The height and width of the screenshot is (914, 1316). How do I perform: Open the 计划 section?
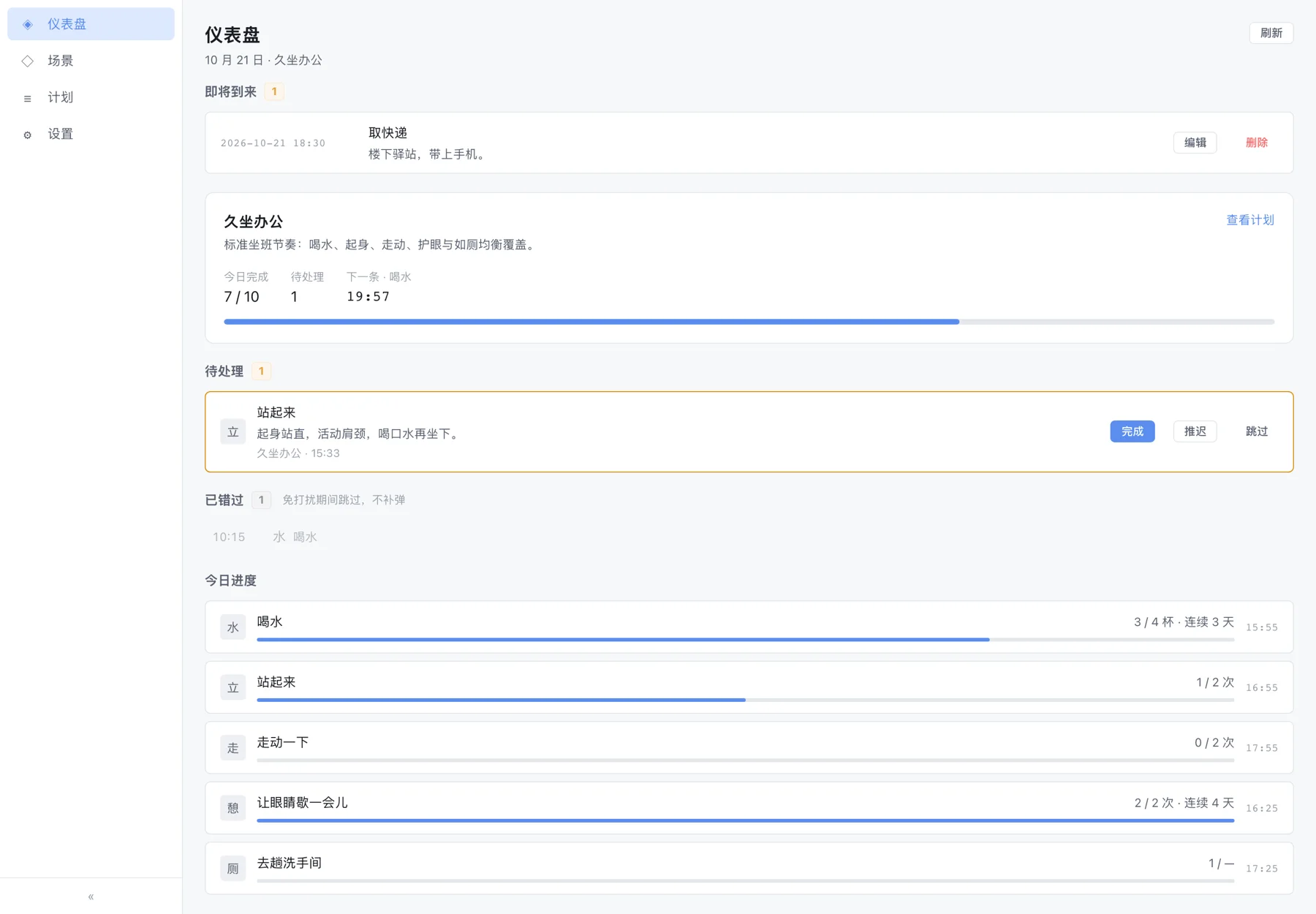[x=91, y=97]
